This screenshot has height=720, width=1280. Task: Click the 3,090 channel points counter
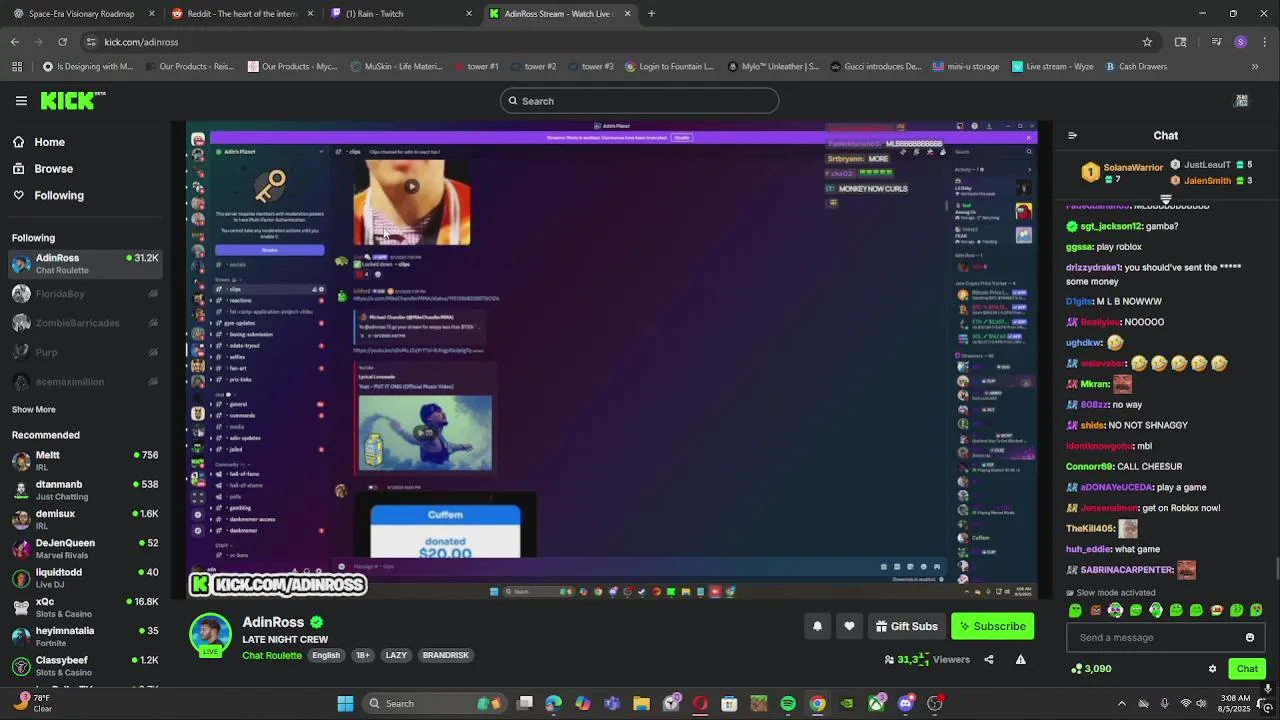(1091, 669)
